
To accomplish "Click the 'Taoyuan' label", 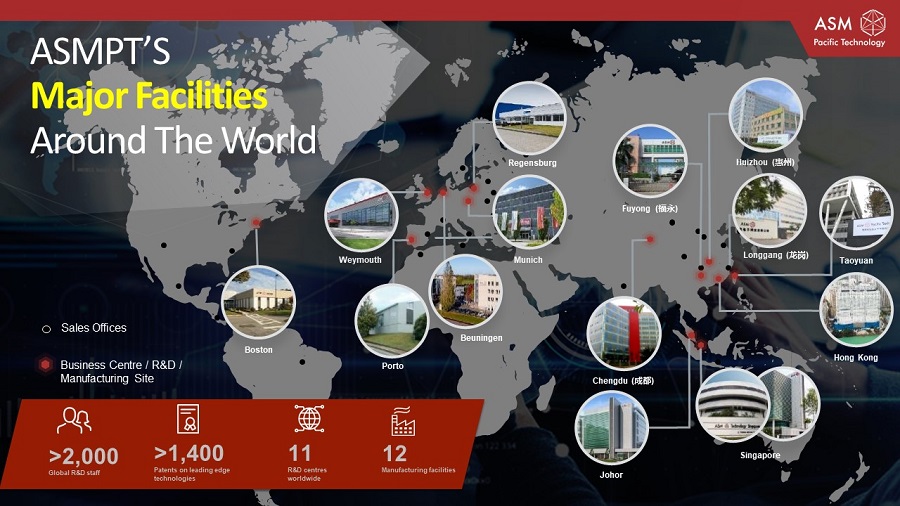I will (x=856, y=260).
